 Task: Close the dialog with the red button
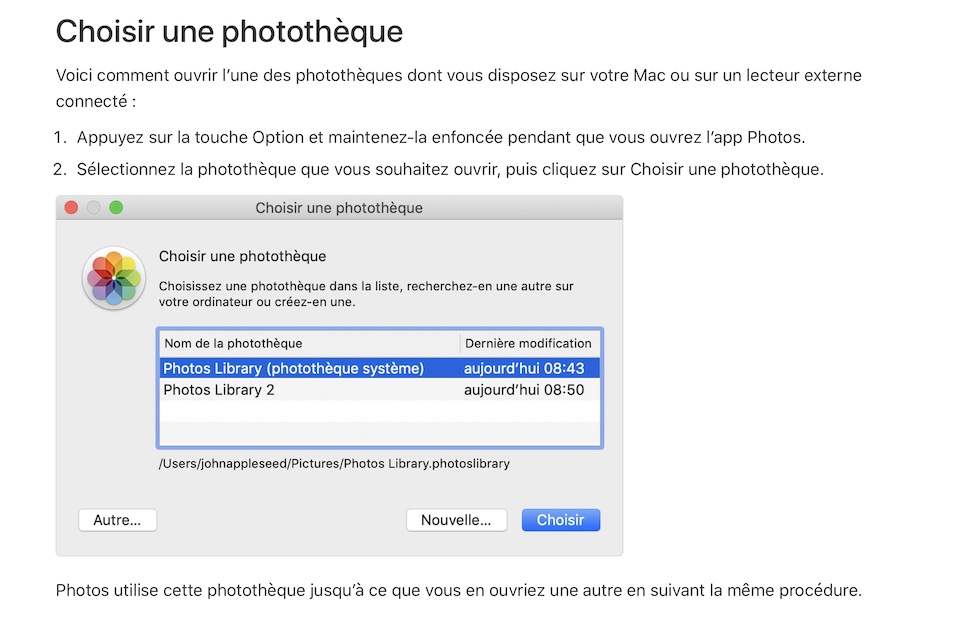click(x=71, y=208)
